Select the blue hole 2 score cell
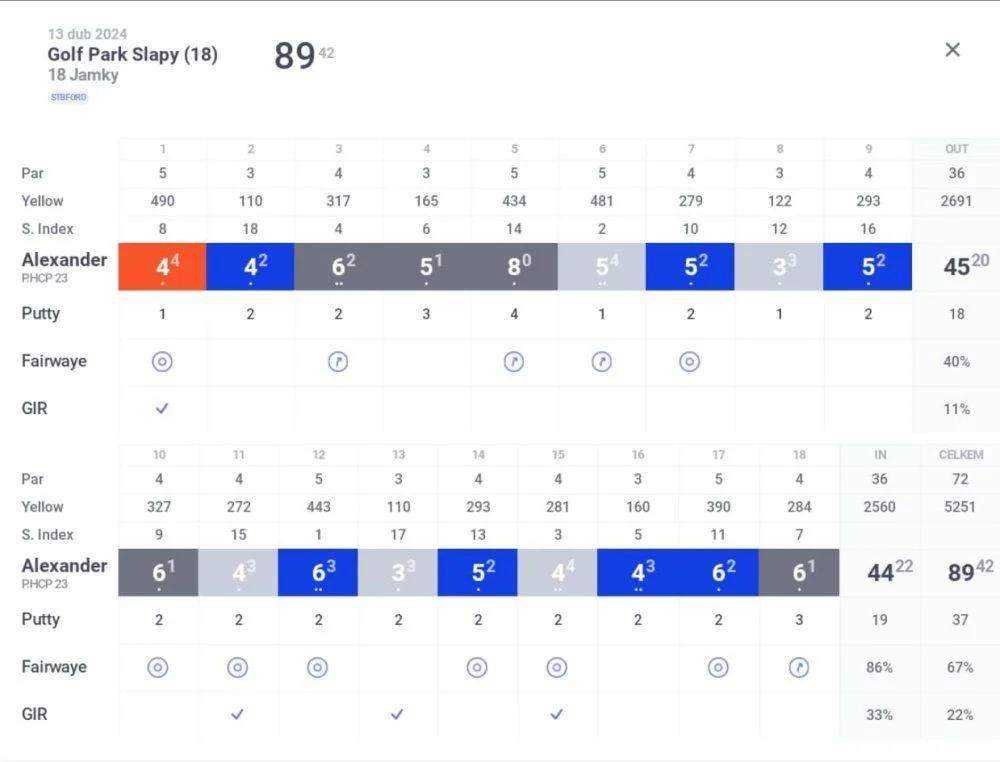Screen dimensions: 1000x762 point(250,267)
